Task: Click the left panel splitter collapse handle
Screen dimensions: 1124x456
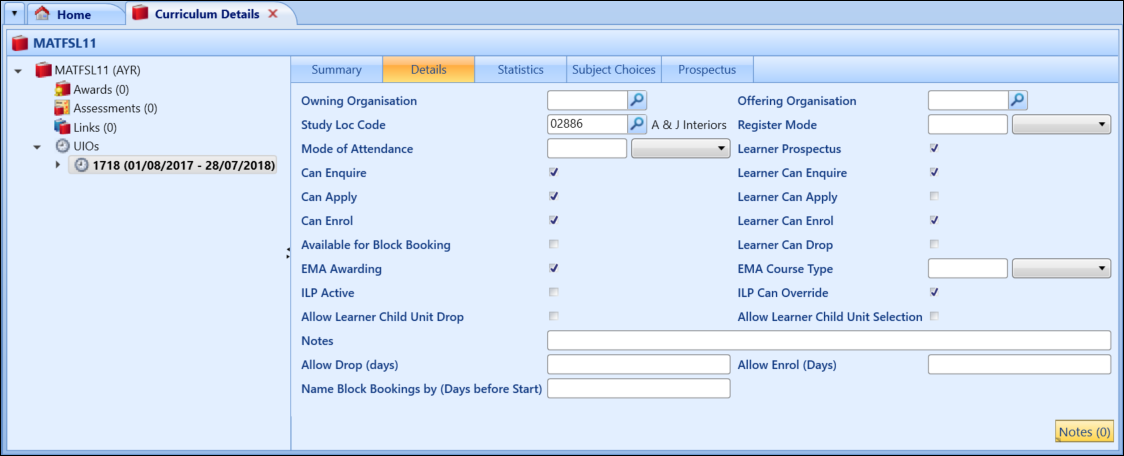Action: tap(287, 252)
